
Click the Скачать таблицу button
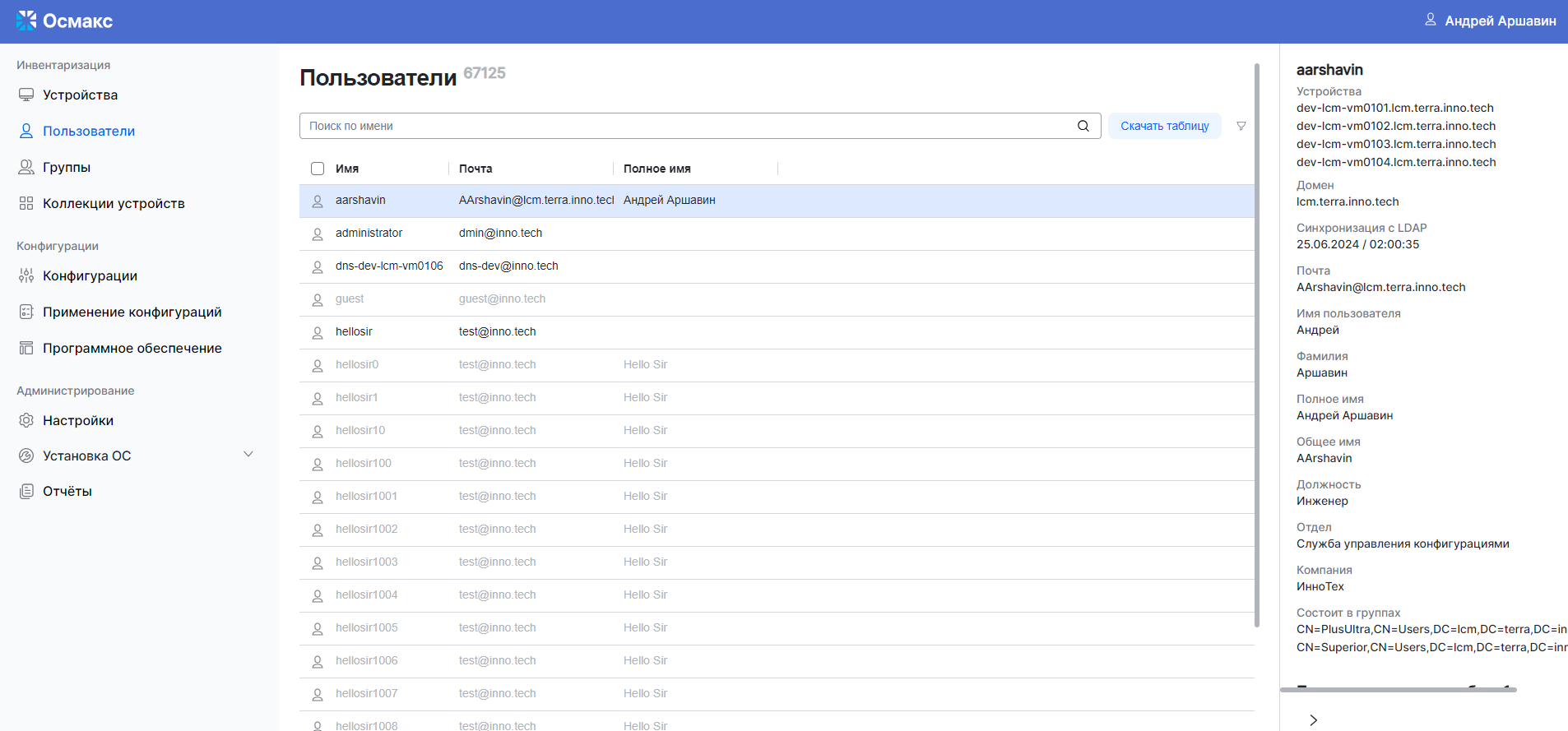click(1164, 126)
